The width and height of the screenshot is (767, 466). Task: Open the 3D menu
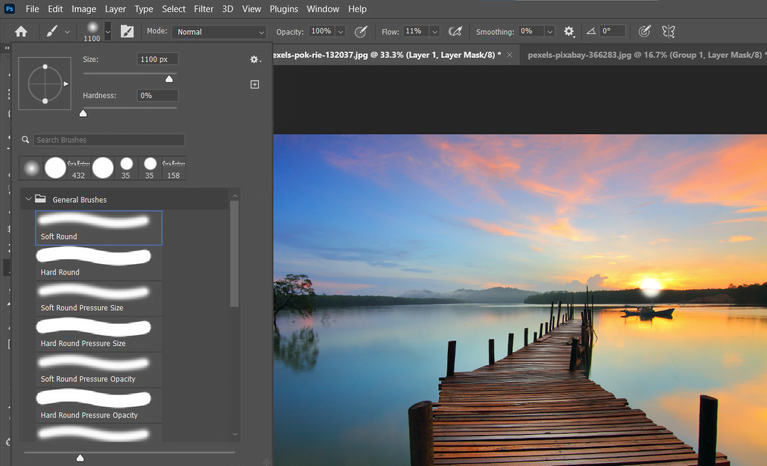point(227,9)
